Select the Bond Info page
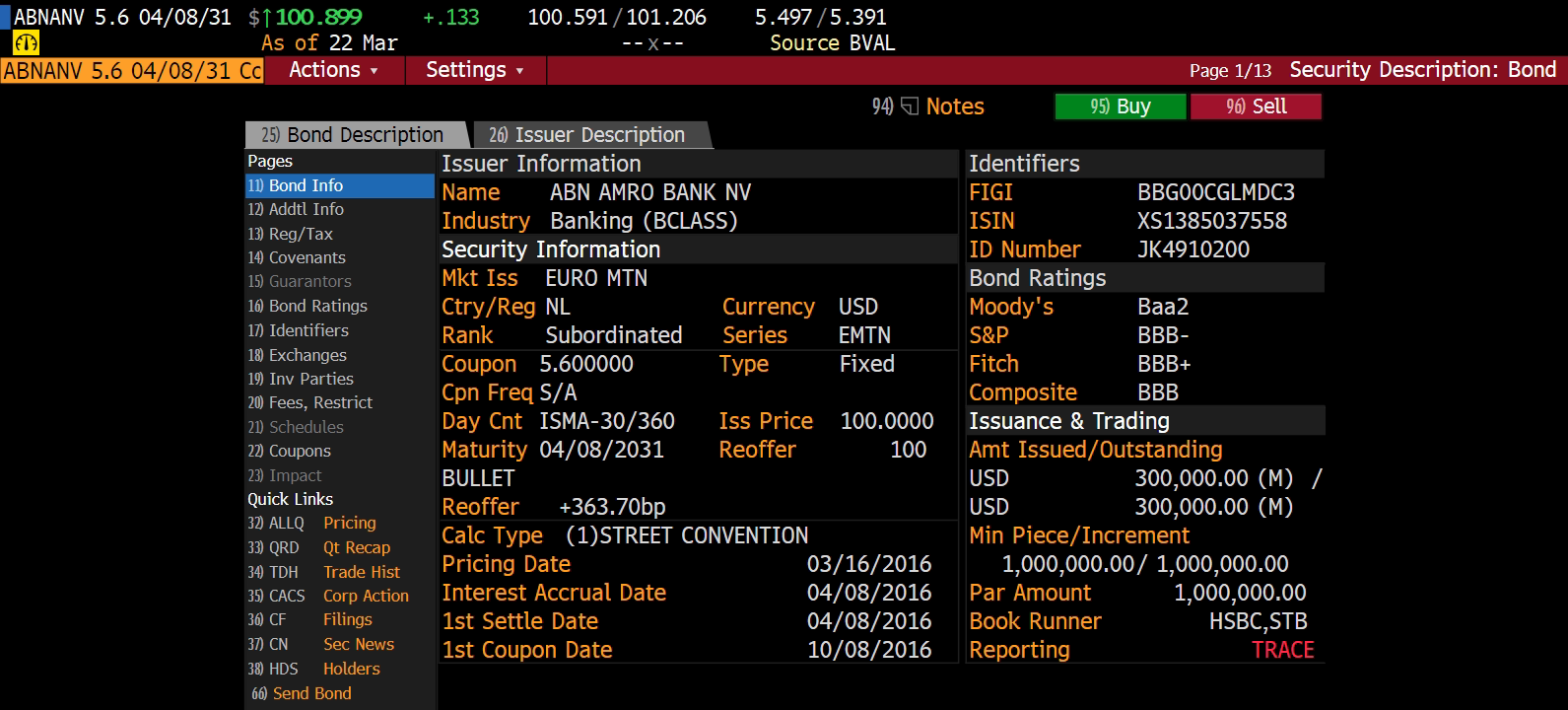Screen dimensions: 1568x710 click(x=339, y=185)
